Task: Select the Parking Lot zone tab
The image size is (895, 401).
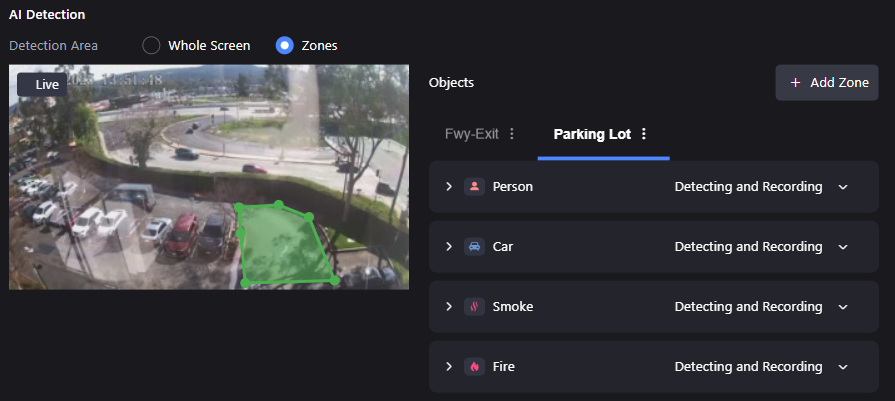Action: (592, 134)
